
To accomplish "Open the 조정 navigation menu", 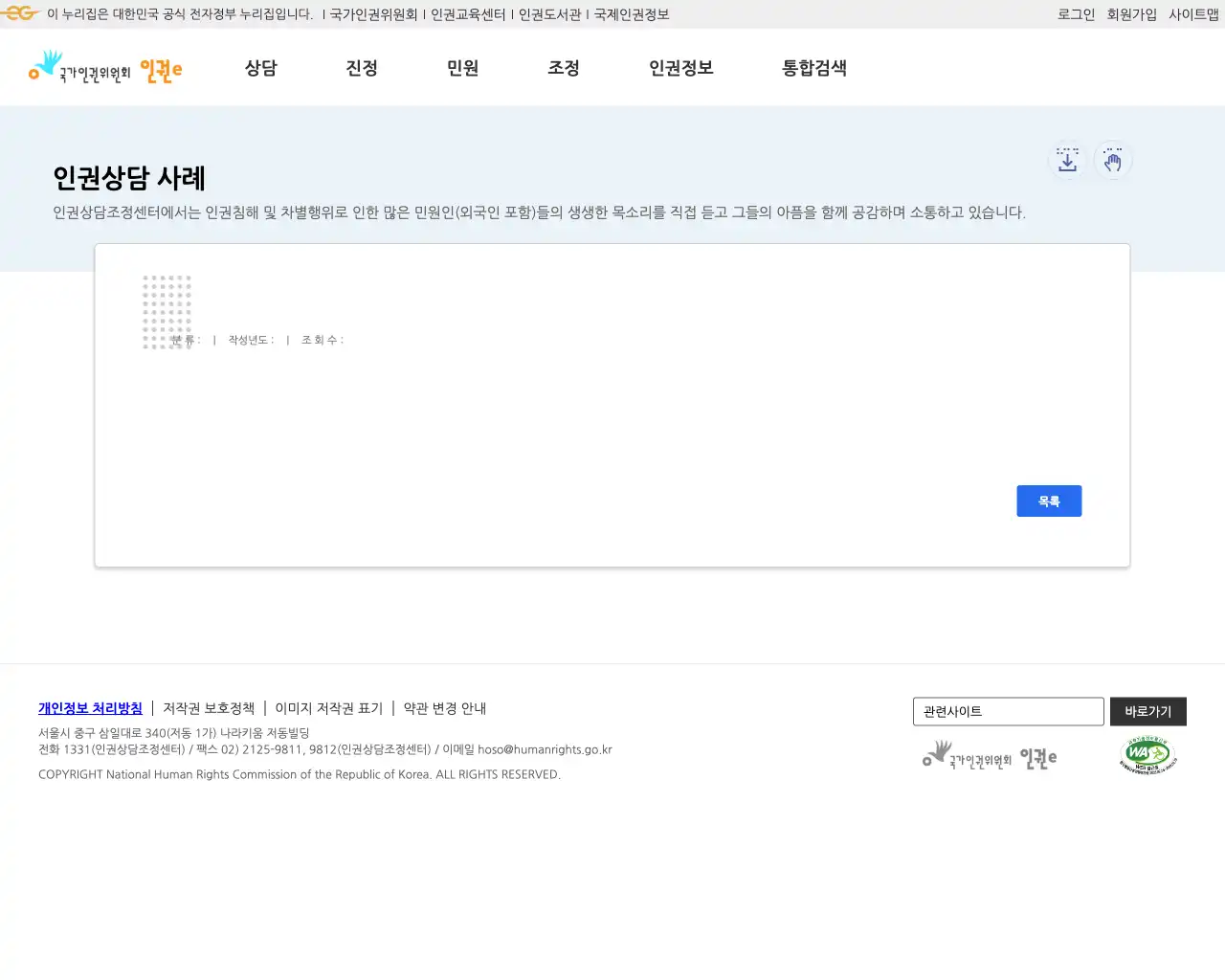I will 564,68.
